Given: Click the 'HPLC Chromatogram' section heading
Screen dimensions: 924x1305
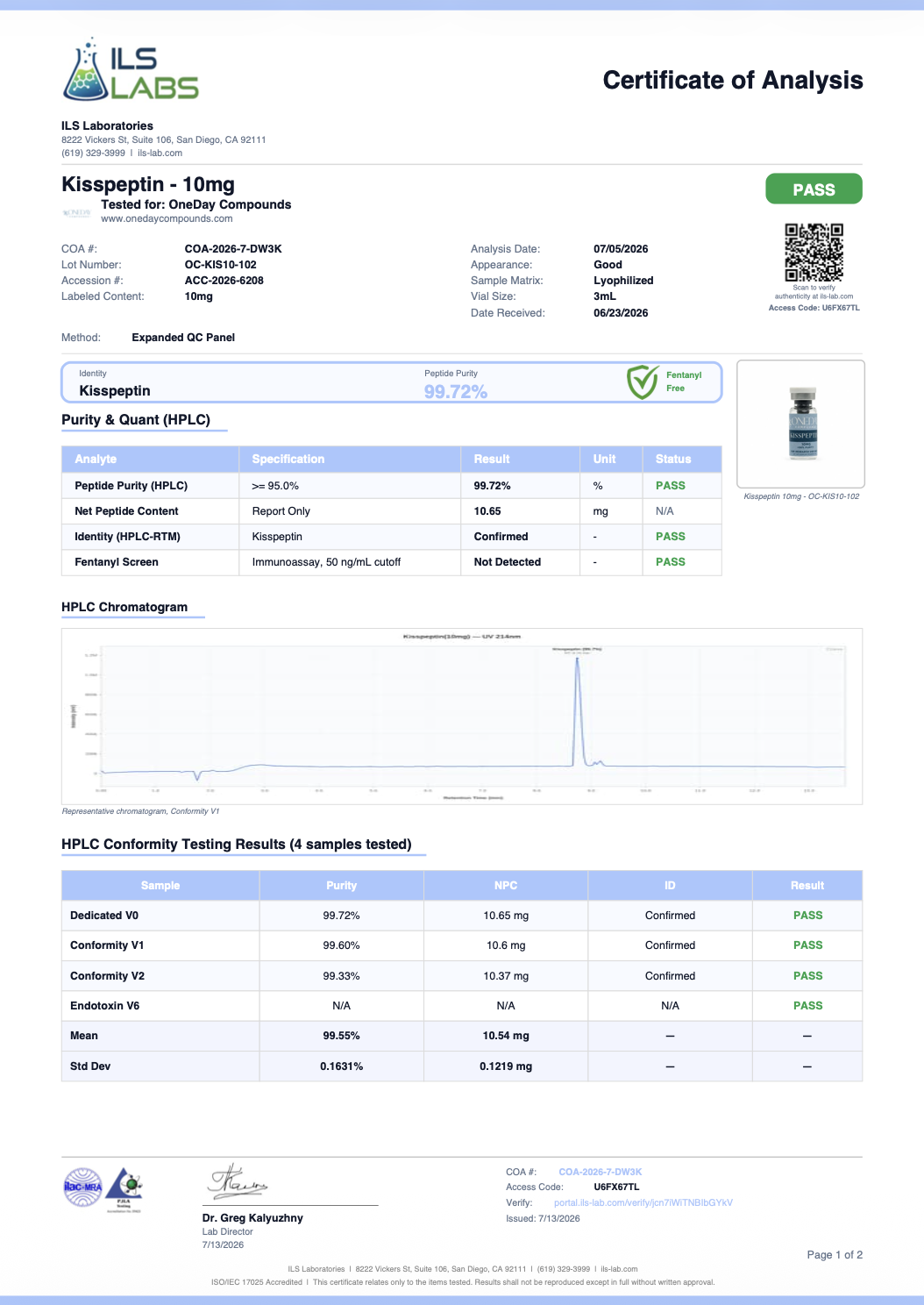Looking at the screenshot, I should [x=124, y=607].
